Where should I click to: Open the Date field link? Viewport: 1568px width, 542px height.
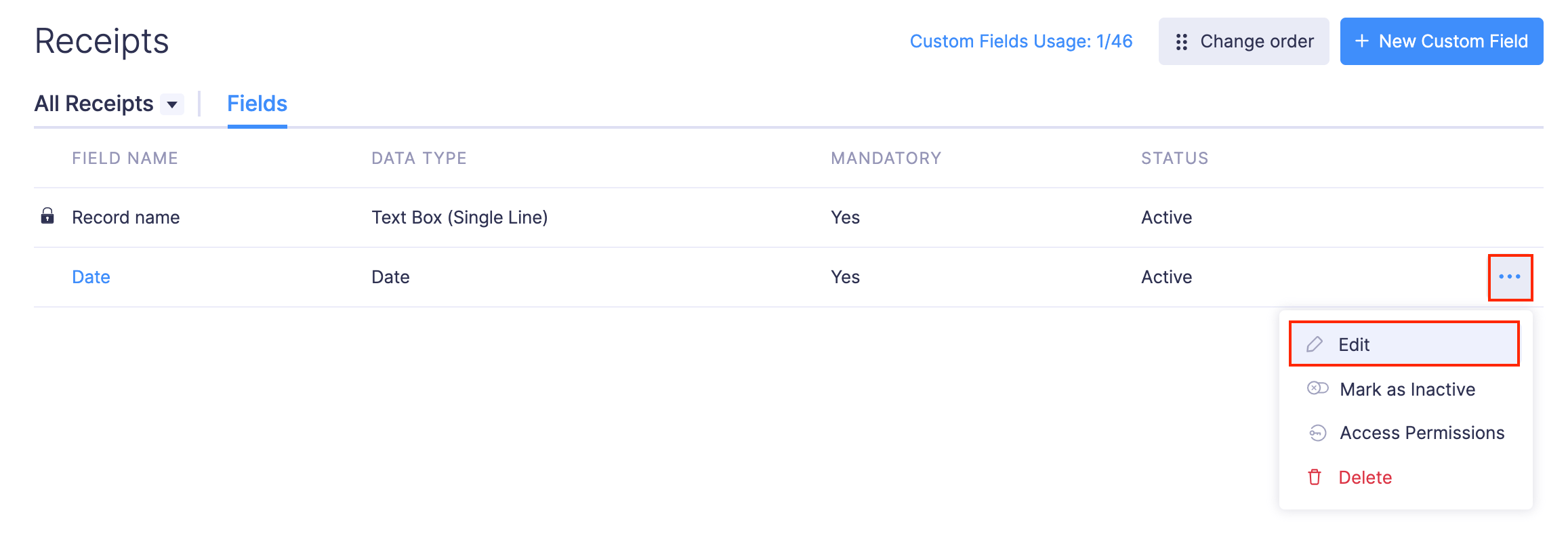click(91, 277)
